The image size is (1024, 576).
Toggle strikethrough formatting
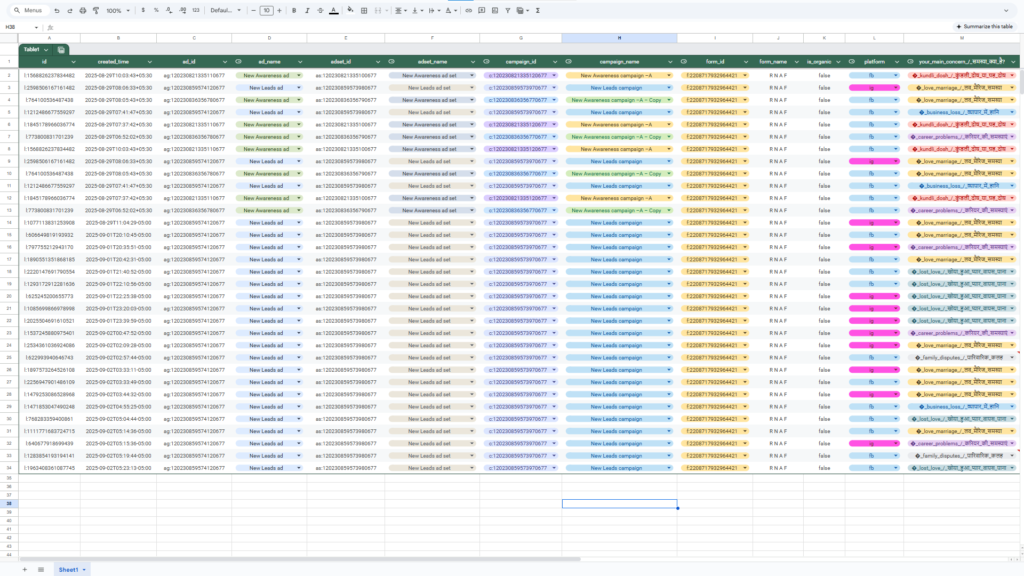[319, 10]
